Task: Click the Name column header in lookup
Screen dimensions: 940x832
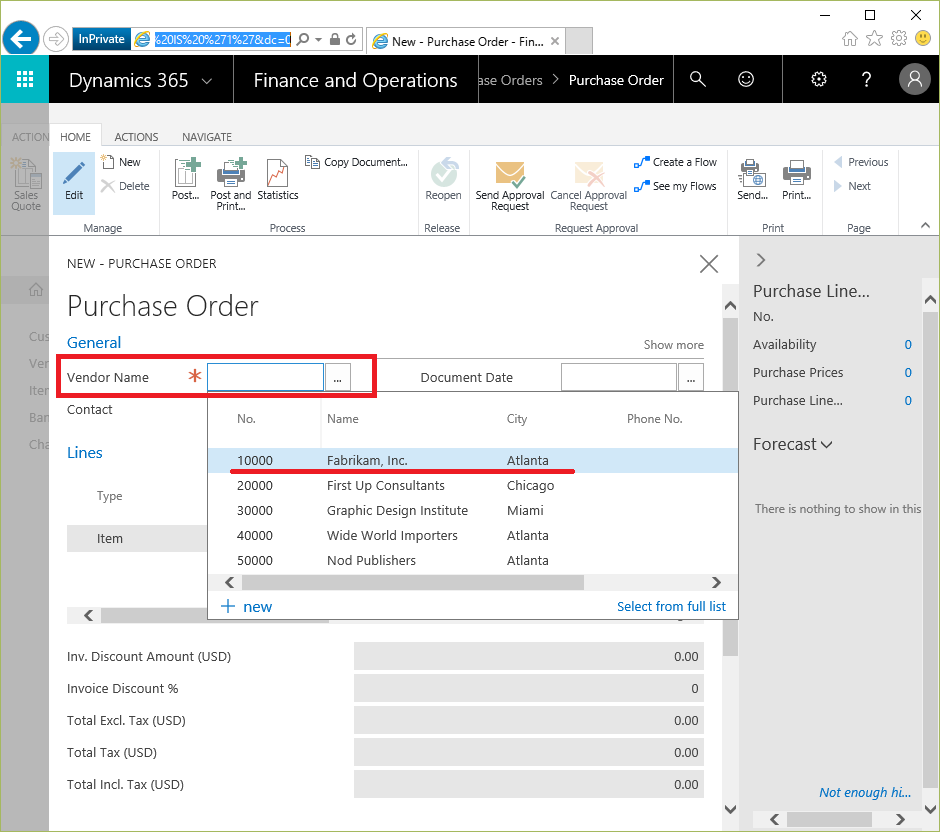Action: (342, 419)
